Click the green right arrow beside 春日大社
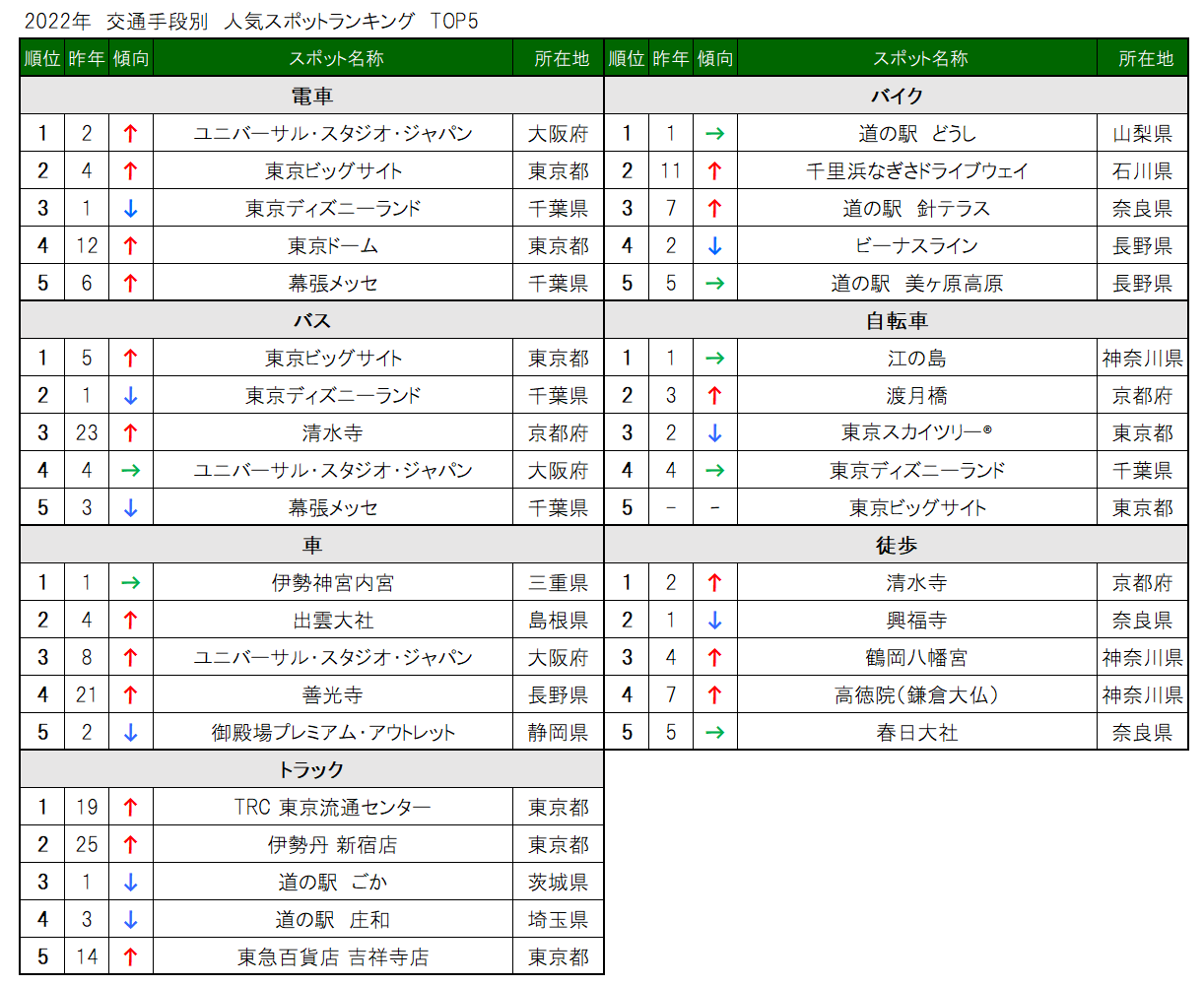 [x=715, y=733]
